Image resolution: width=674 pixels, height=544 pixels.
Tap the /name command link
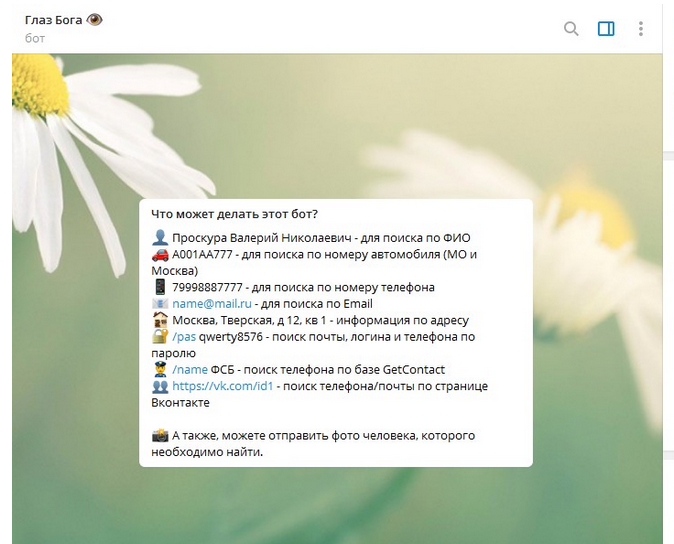[x=190, y=370]
